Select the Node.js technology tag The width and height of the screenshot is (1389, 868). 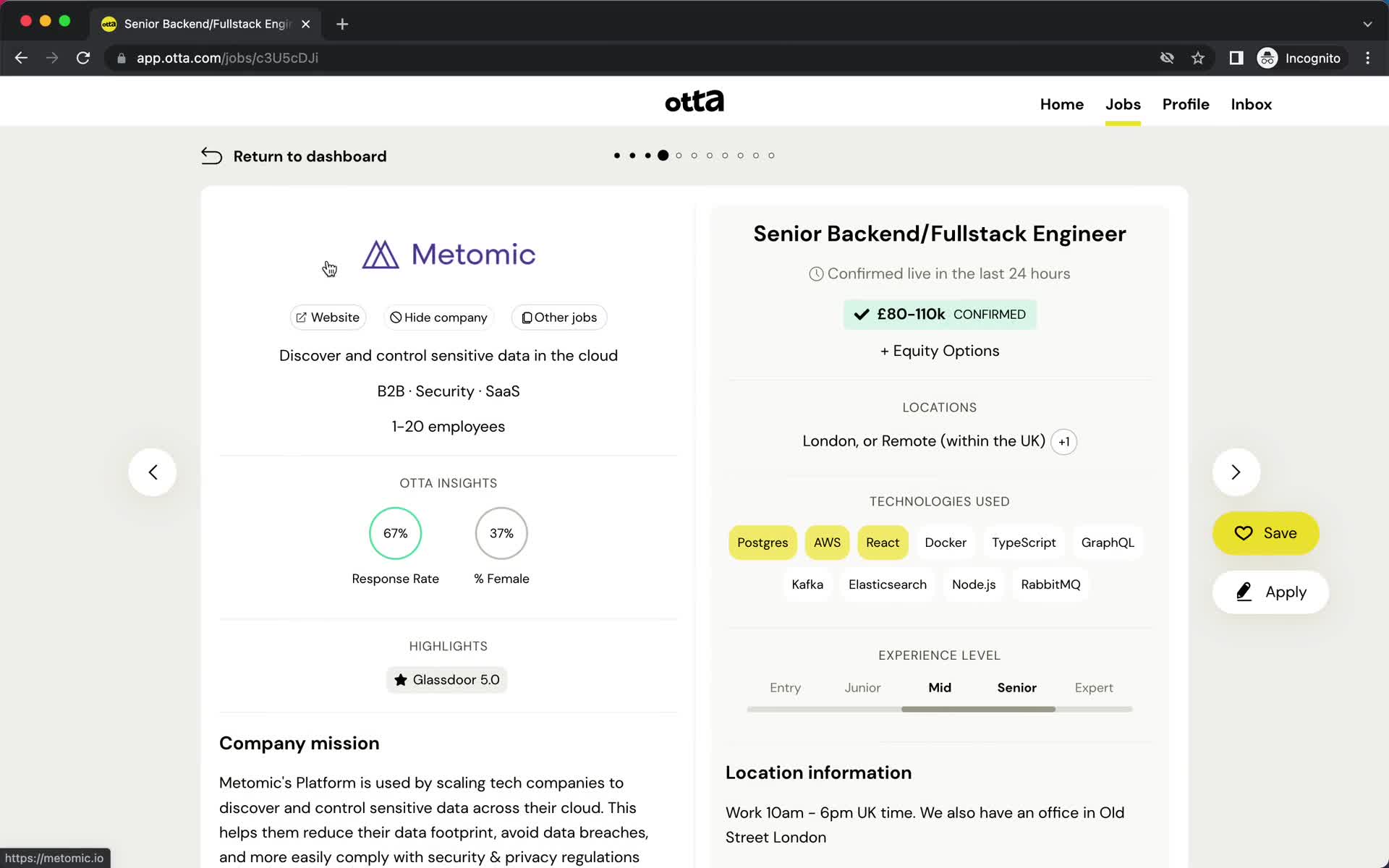click(x=974, y=584)
